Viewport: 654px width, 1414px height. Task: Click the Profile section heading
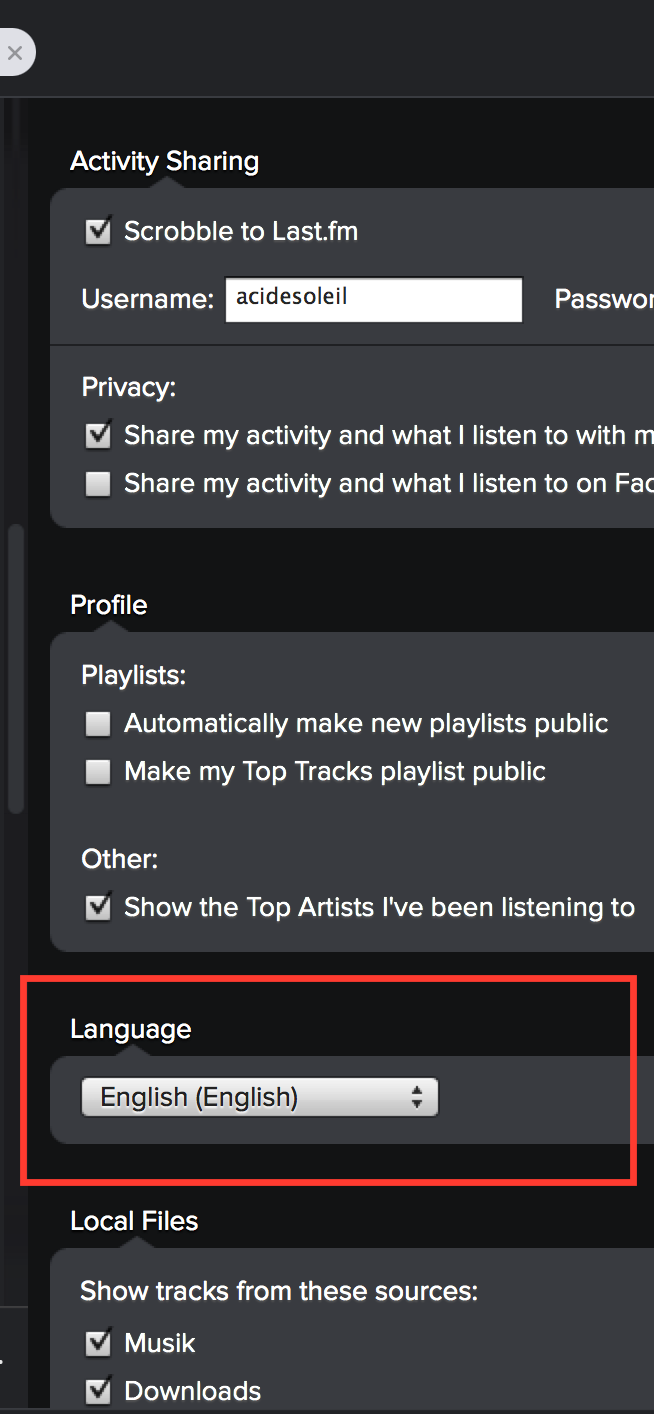108,605
